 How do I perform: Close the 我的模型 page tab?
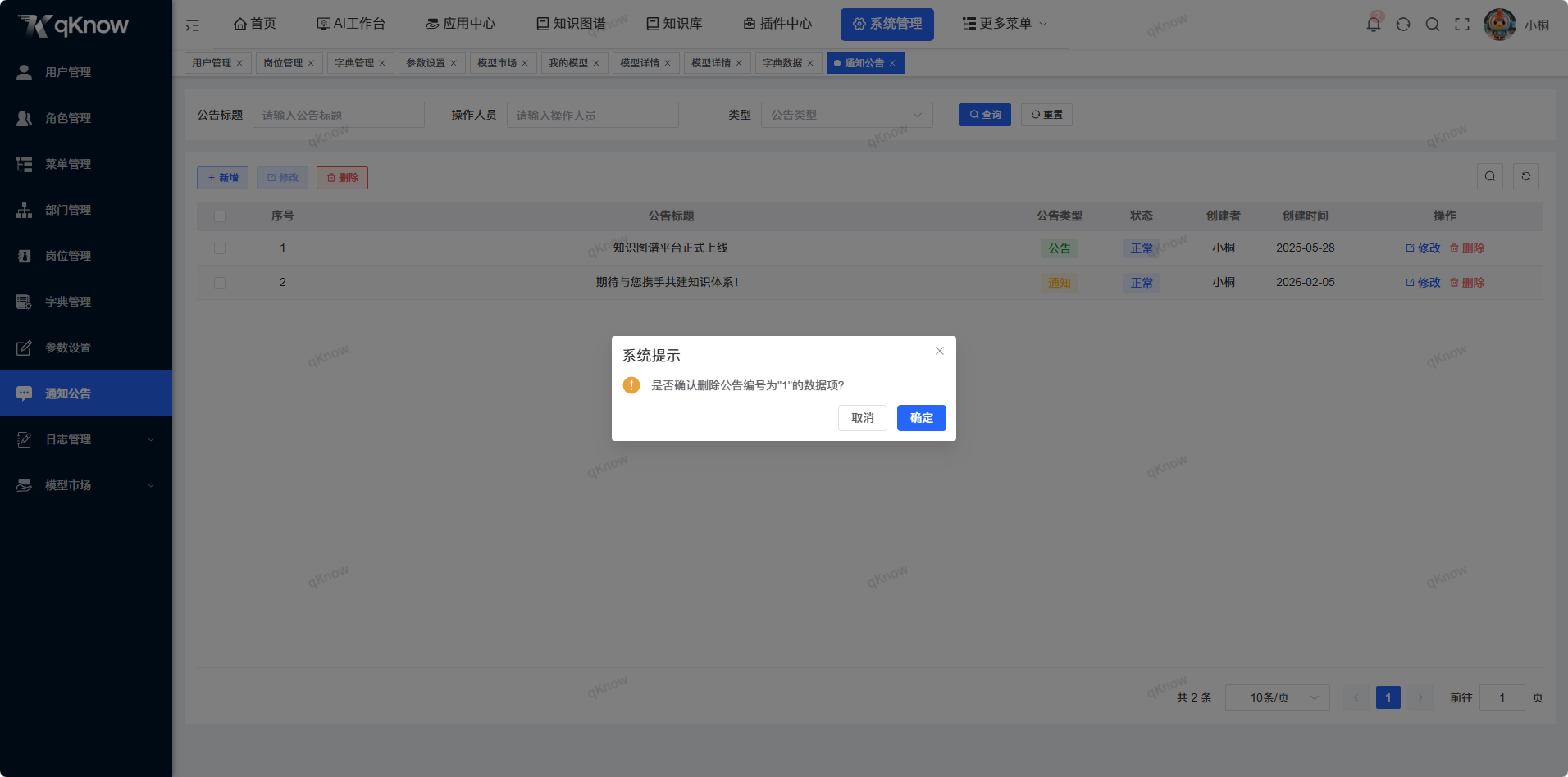point(596,63)
